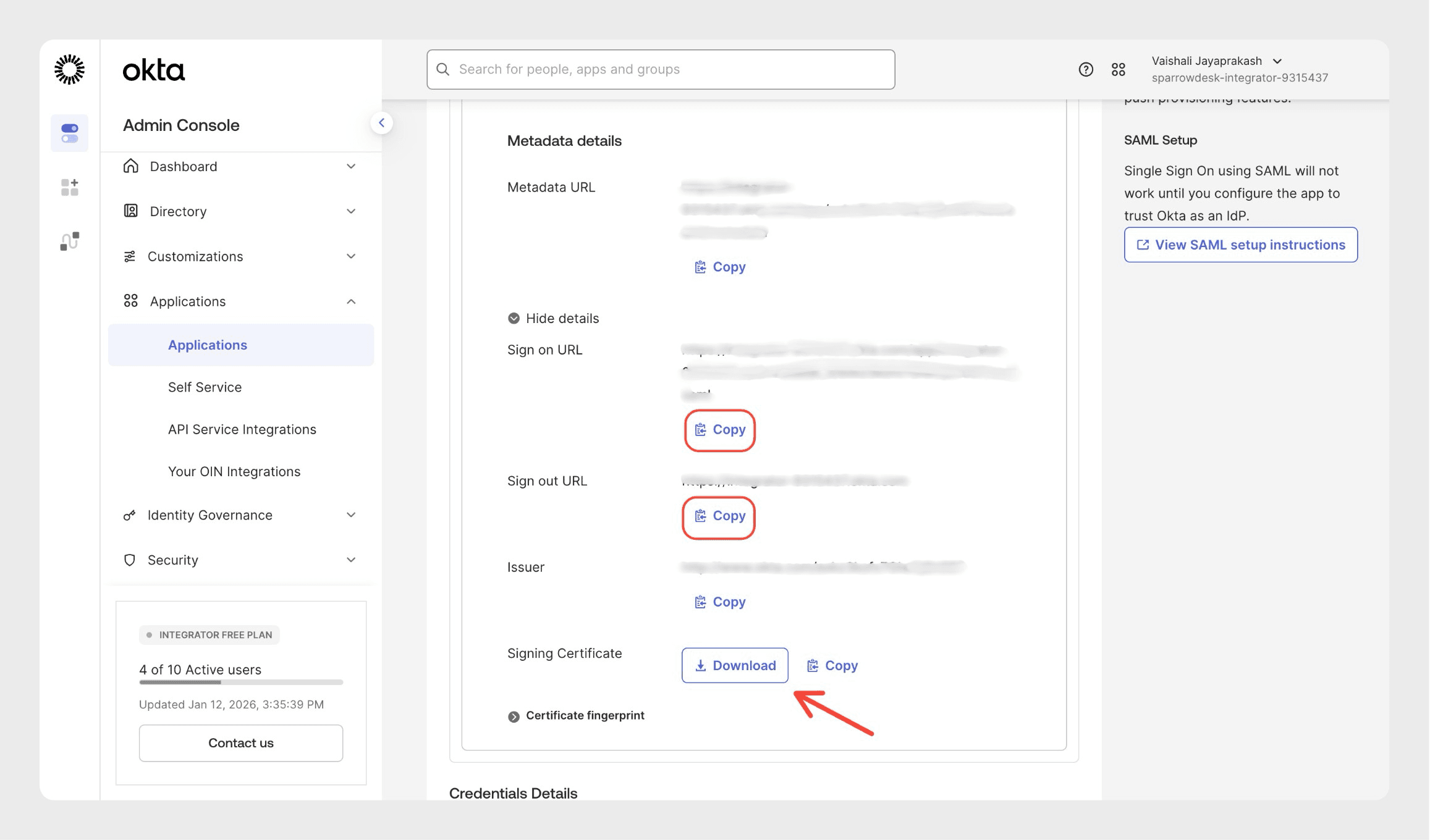The width and height of the screenshot is (1430, 840).
Task: Open the apps grid icon in the header
Action: (1119, 70)
